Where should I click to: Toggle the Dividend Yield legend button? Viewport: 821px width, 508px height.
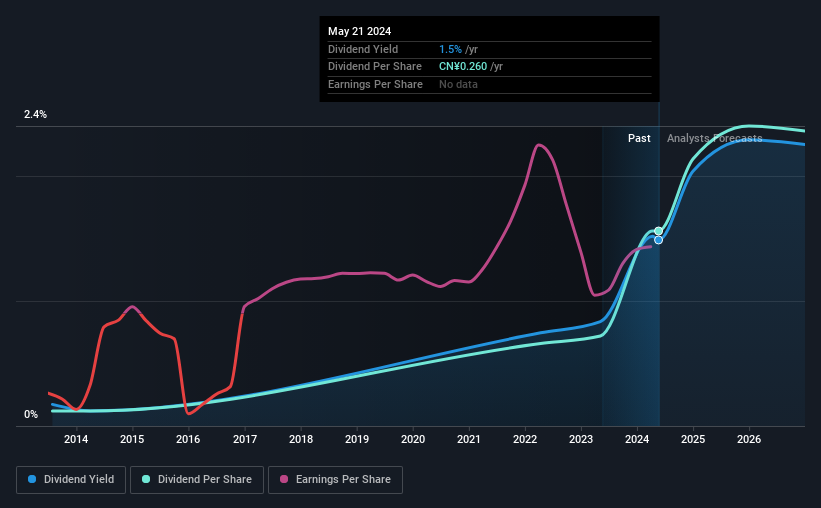tap(71, 480)
